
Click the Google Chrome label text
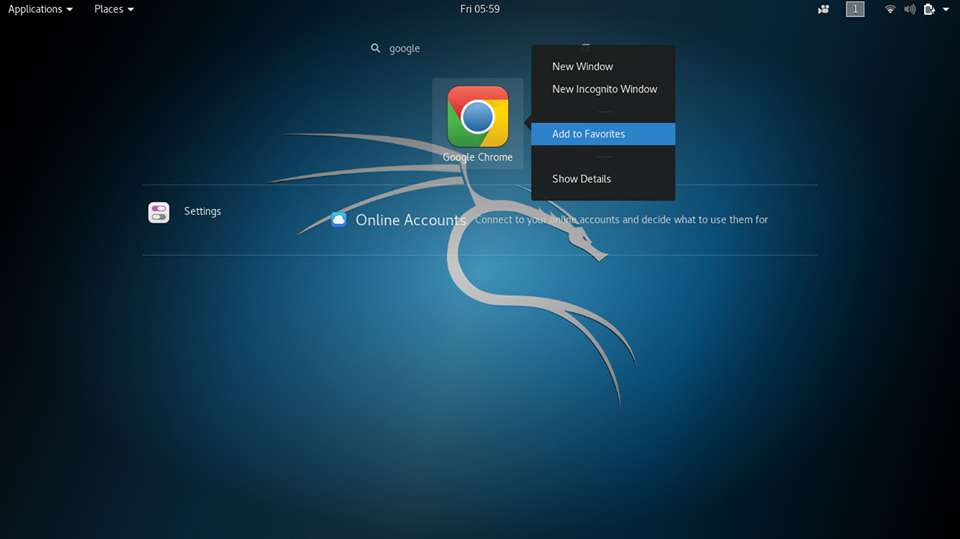478,157
